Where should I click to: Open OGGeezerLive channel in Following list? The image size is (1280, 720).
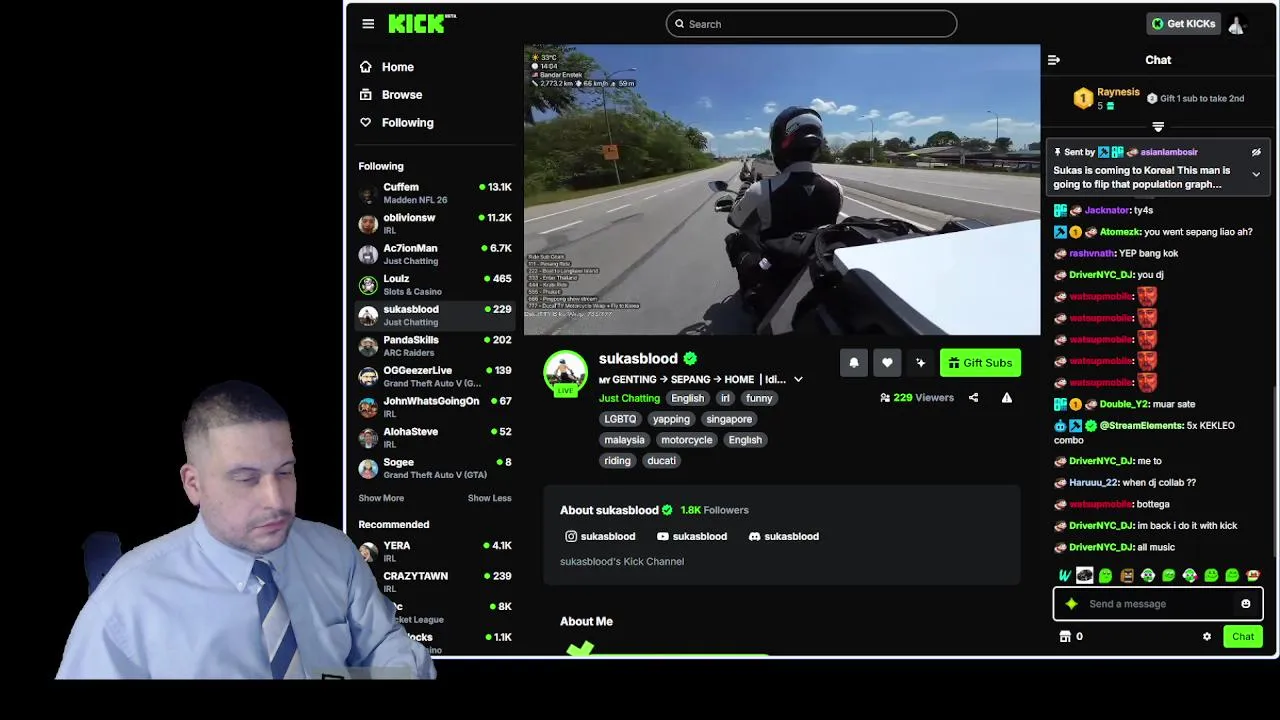pos(435,377)
